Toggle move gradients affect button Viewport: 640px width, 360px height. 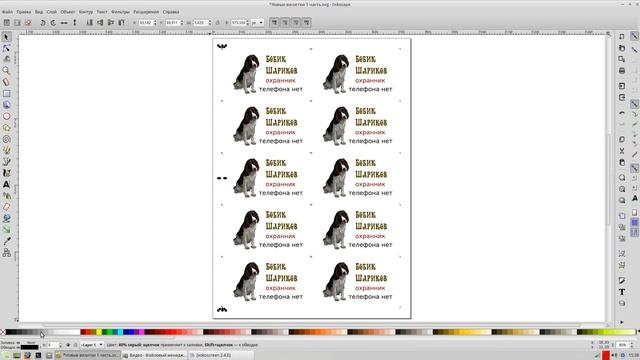click(296, 22)
